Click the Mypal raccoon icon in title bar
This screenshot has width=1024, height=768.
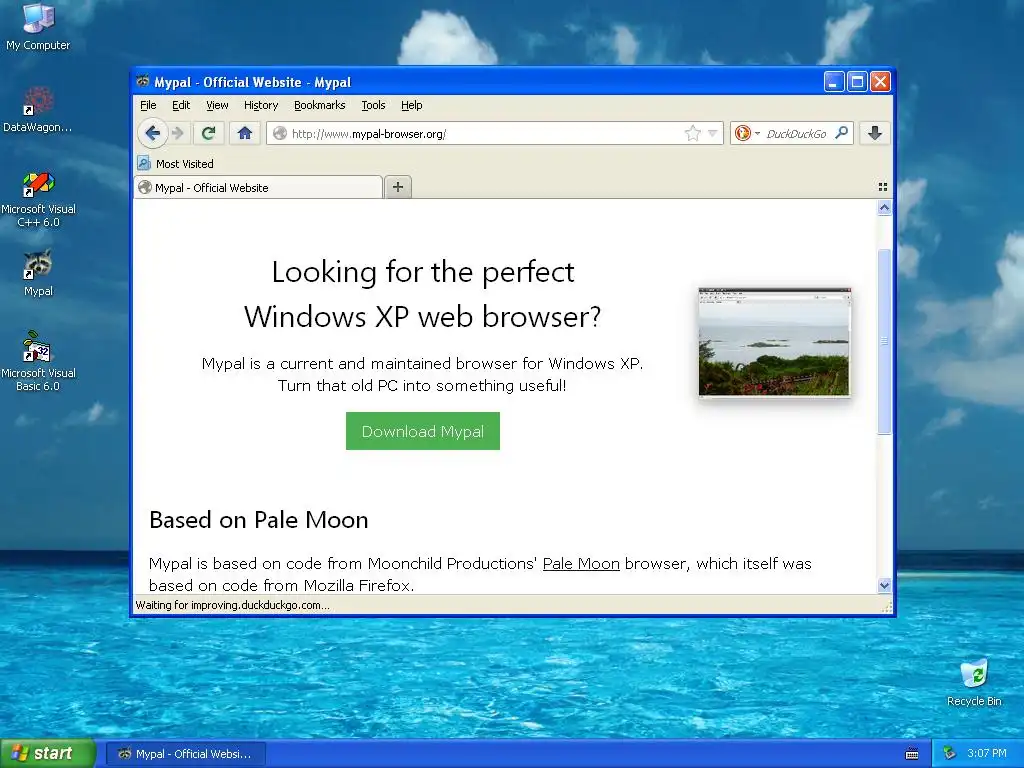(143, 82)
